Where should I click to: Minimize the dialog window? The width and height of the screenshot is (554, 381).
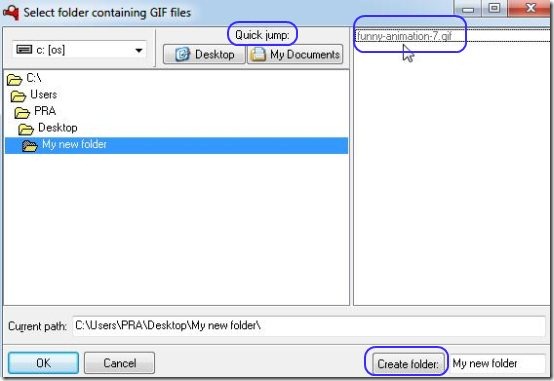(x=468, y=8)
